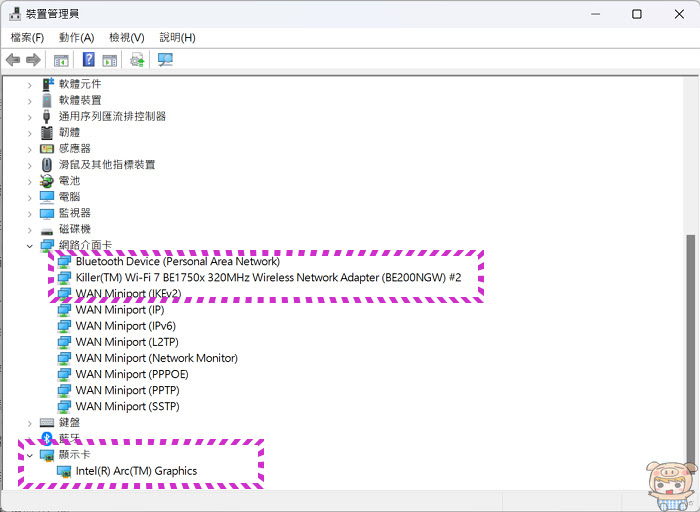Open the 說明(H) menu

click(x=177, y=37)
